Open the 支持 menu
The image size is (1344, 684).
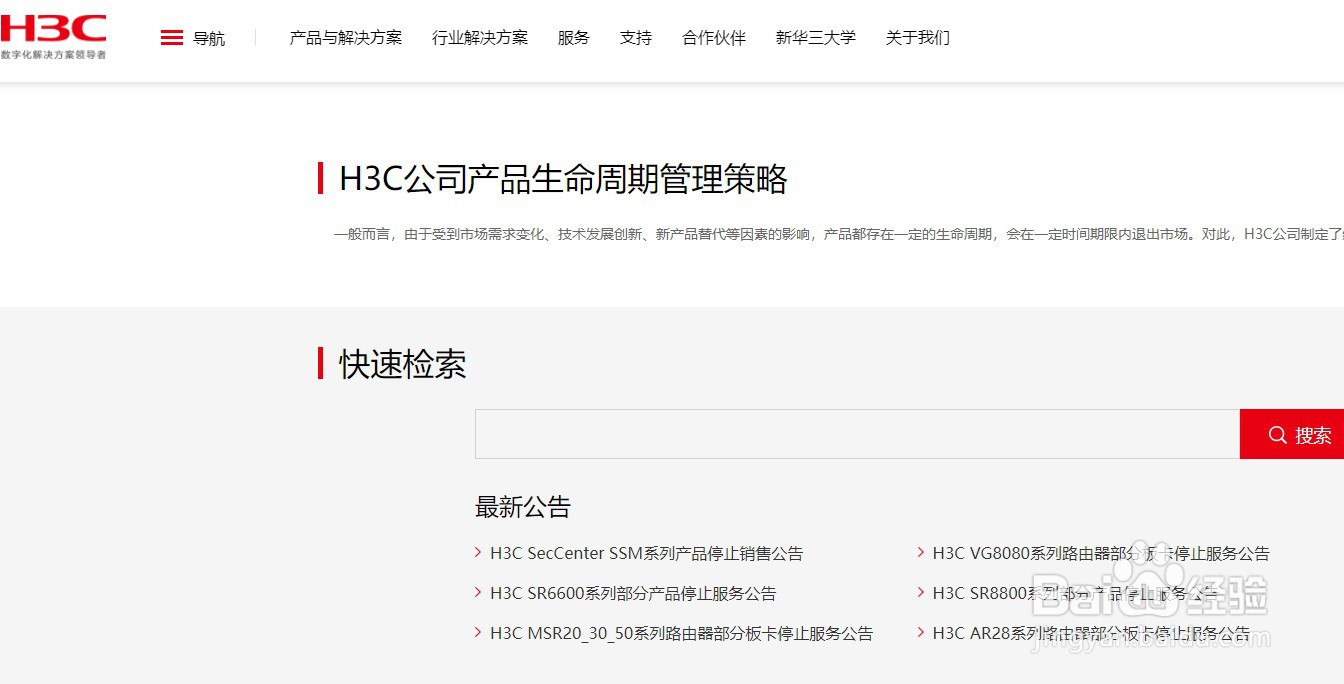[636, 38]
